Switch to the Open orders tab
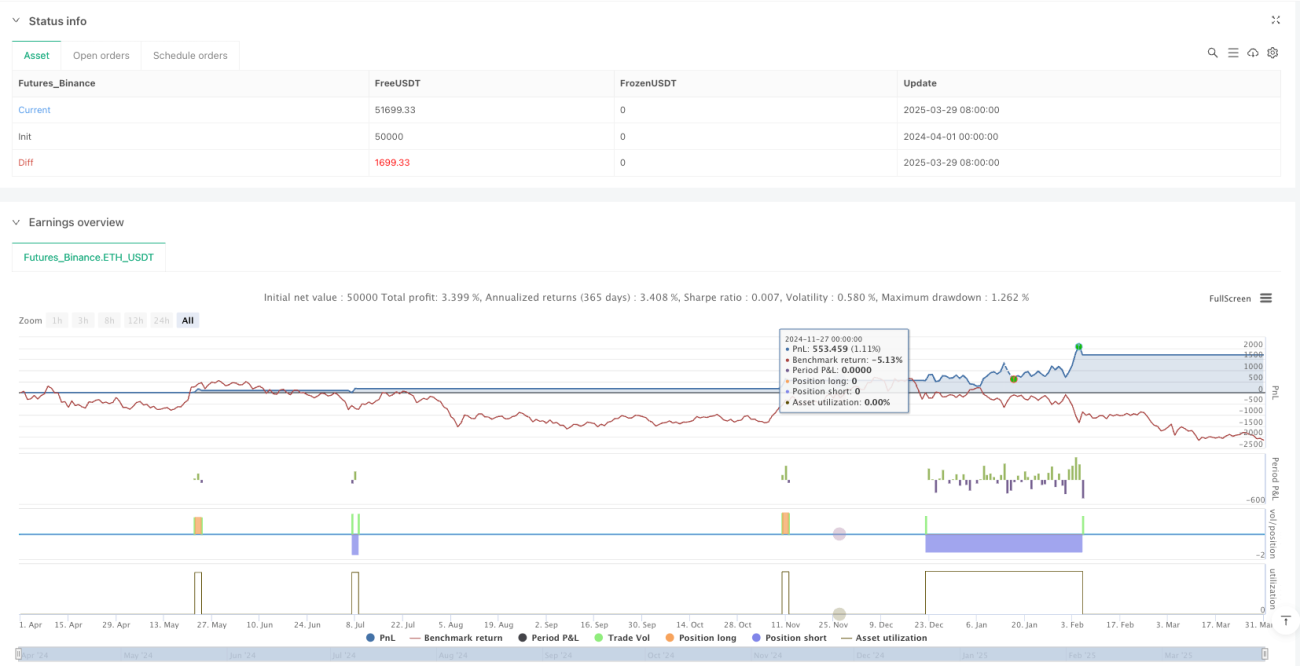Viewport: 1300px width, 666px height. point(101,55)
